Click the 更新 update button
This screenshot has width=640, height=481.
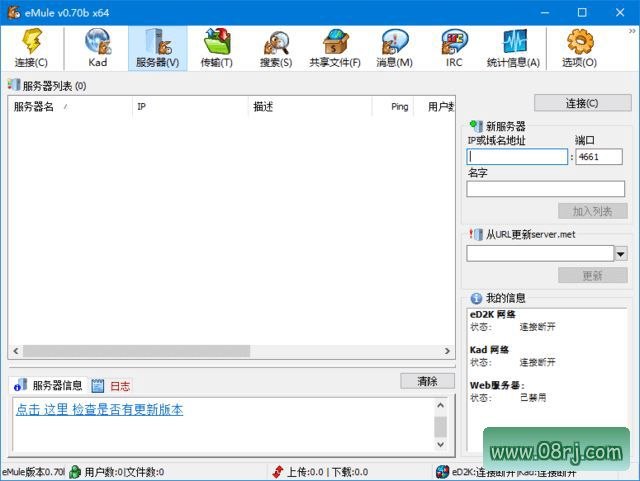(x=593, y=276)
